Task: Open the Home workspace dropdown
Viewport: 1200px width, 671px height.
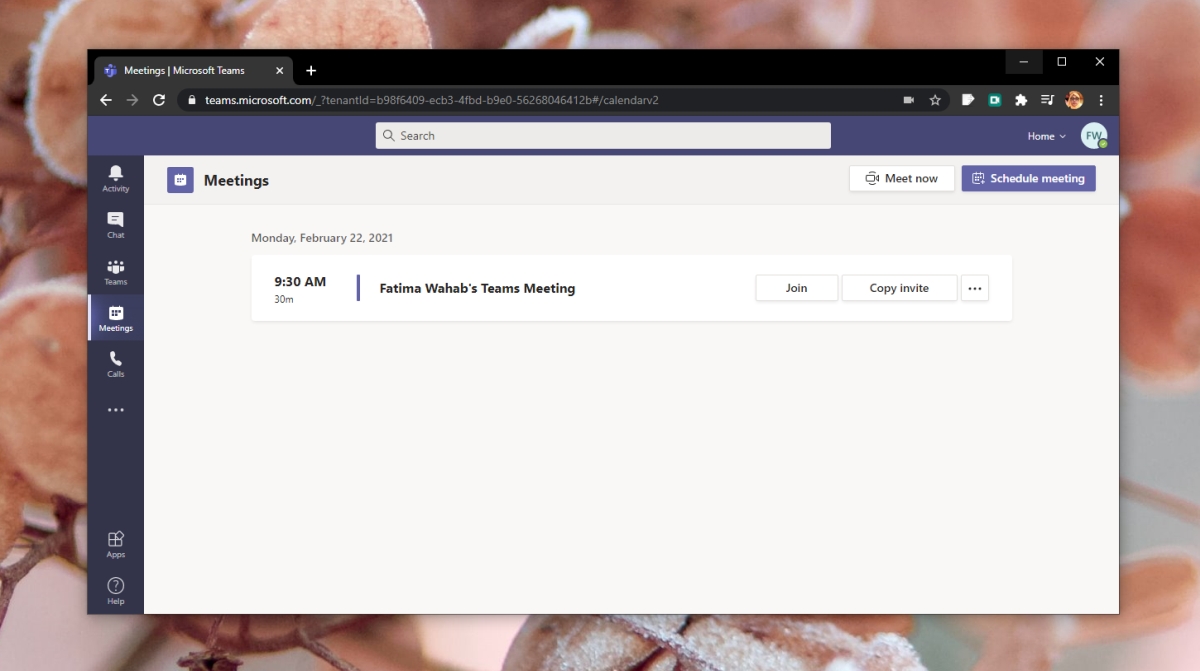Action: pos(1045,135)
